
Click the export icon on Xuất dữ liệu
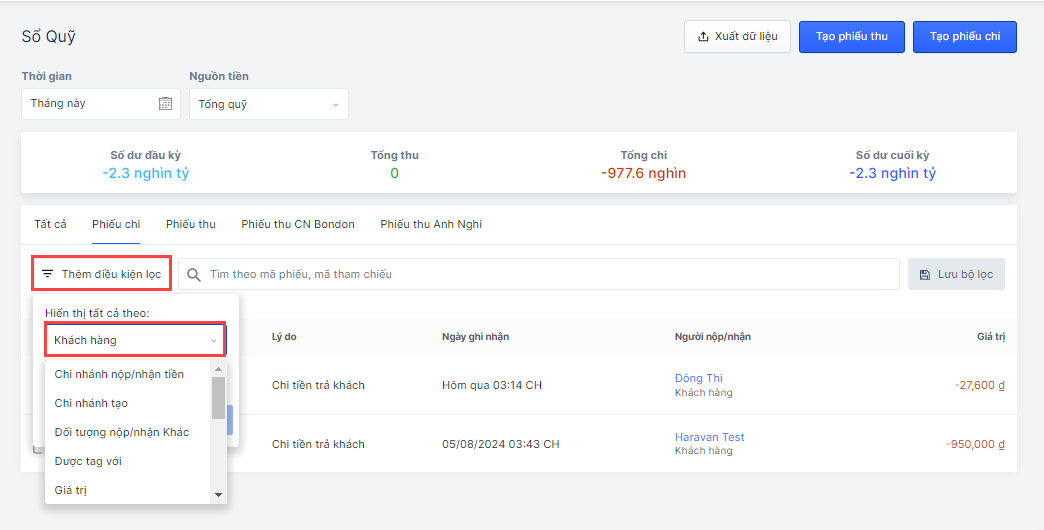(704, 37)
